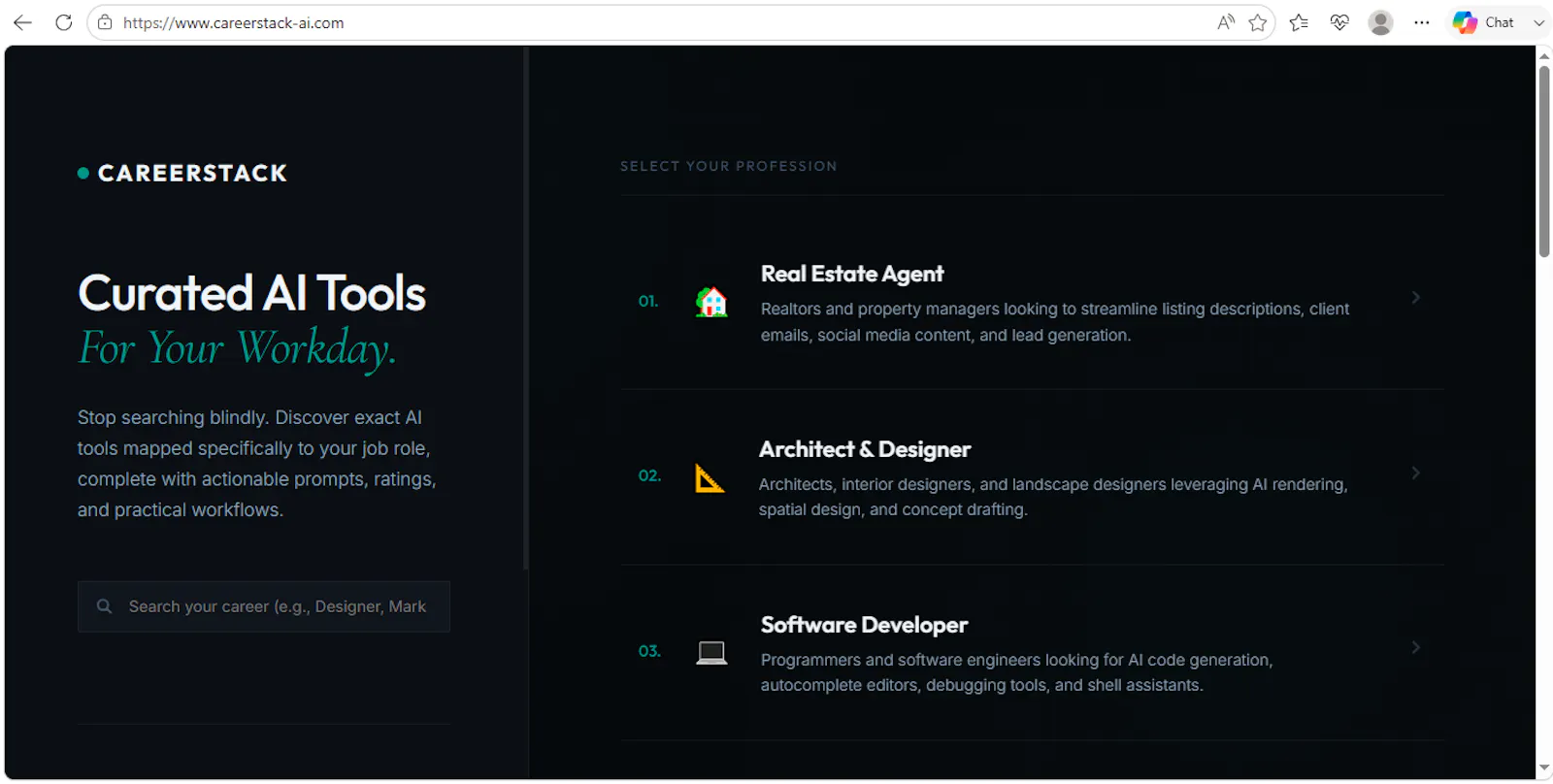Click the number 02. label

coord(649,475)
